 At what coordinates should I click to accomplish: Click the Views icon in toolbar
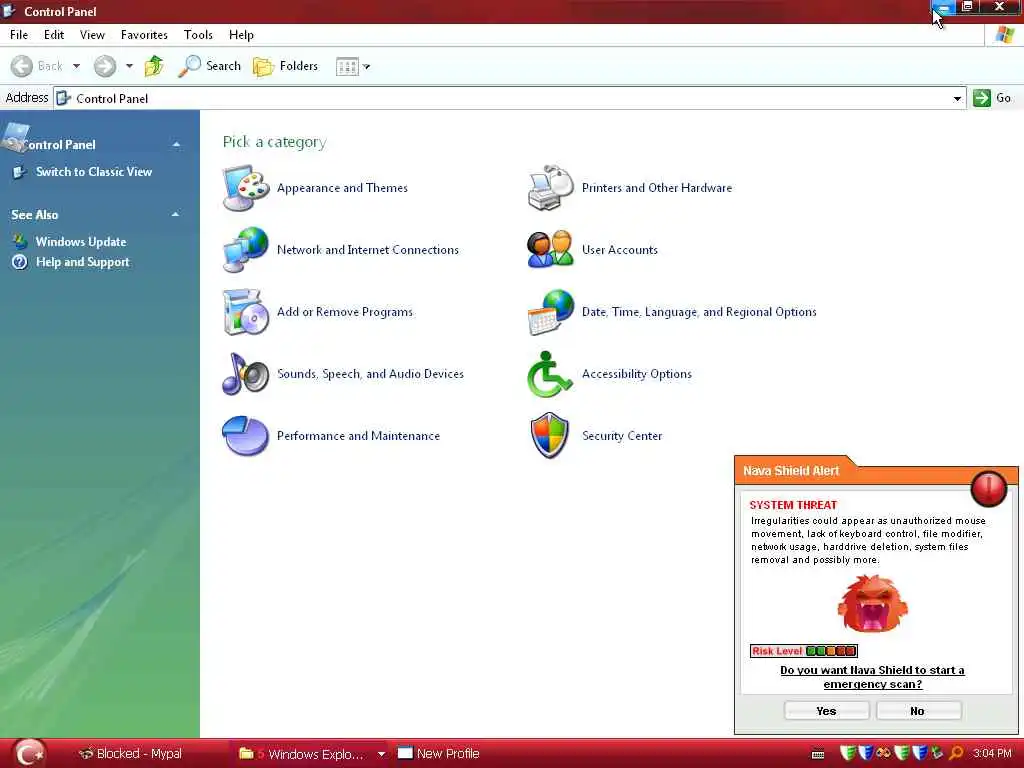347,67
